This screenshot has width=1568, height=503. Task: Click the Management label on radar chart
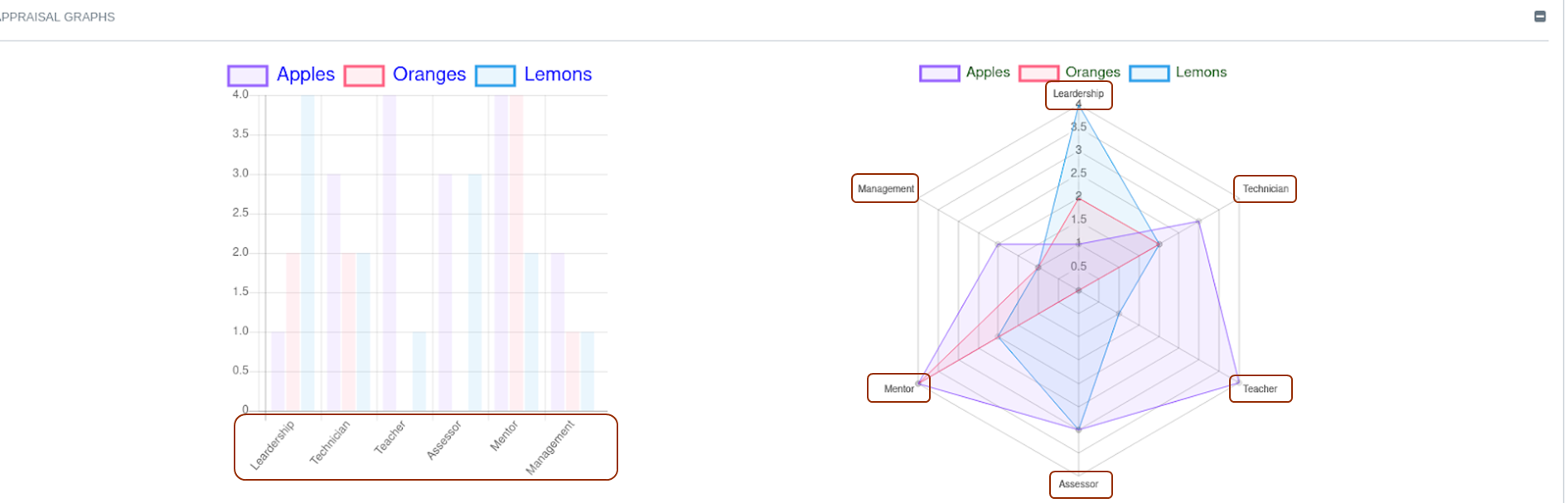click(x=885, y=189)
